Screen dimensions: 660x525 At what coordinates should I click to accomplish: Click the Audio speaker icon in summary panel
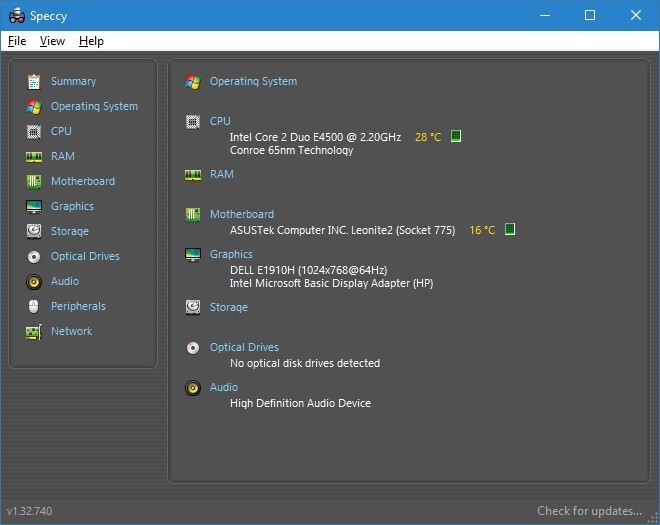193,388
